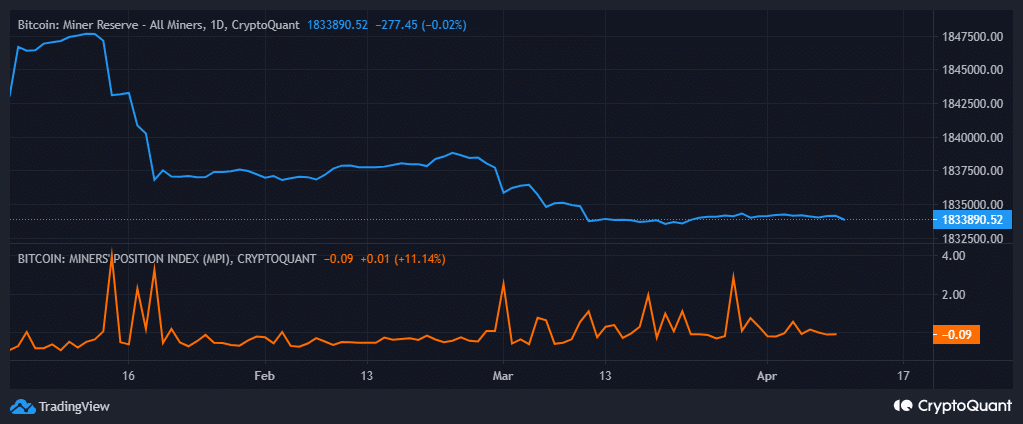The height and width of the screenshot is (424, 1023).
Task: Select the Miners' Position Index (MPI) title
Action: (163, 259)
